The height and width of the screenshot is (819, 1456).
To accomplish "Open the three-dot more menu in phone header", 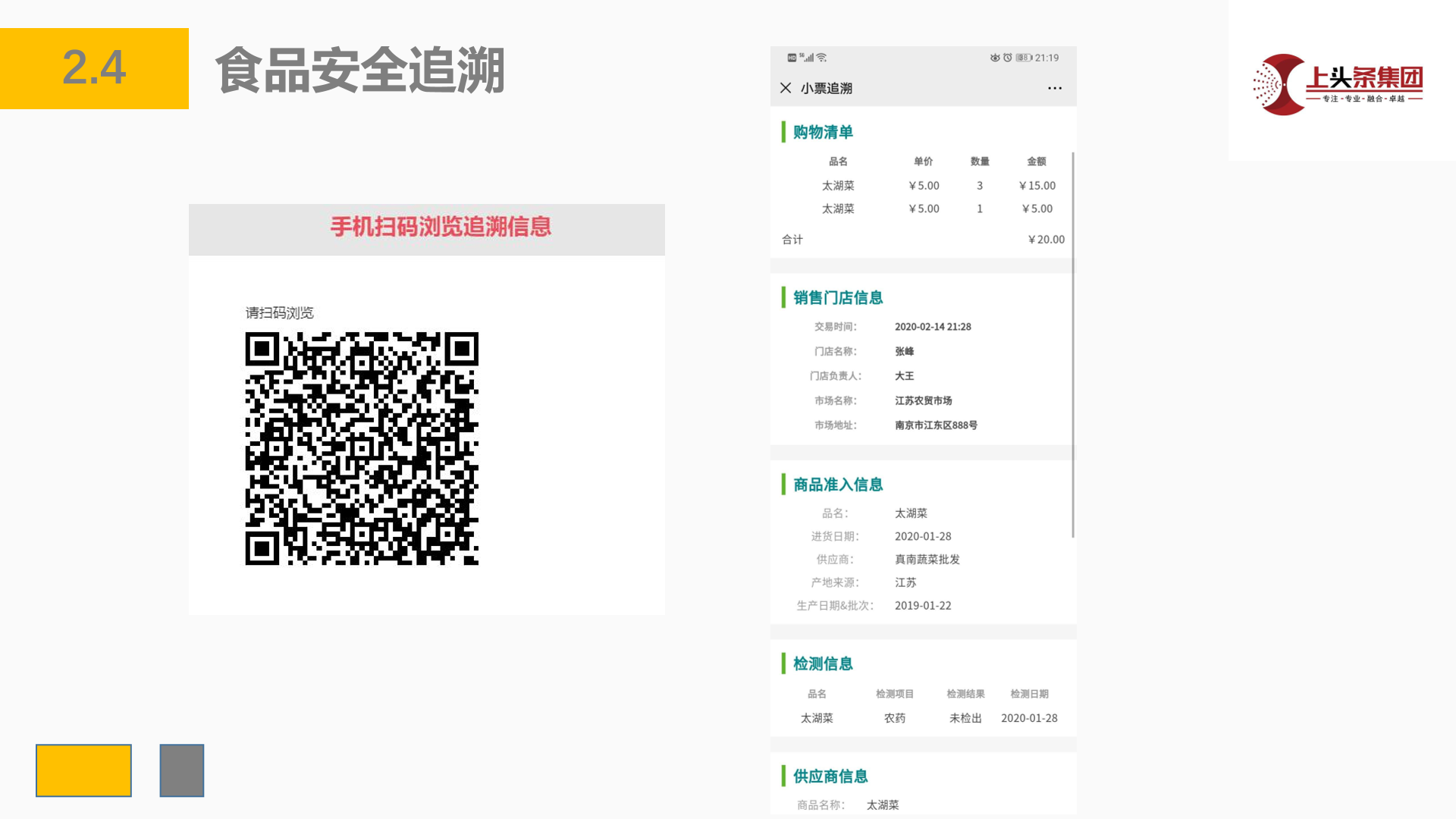I will 1055,88.
